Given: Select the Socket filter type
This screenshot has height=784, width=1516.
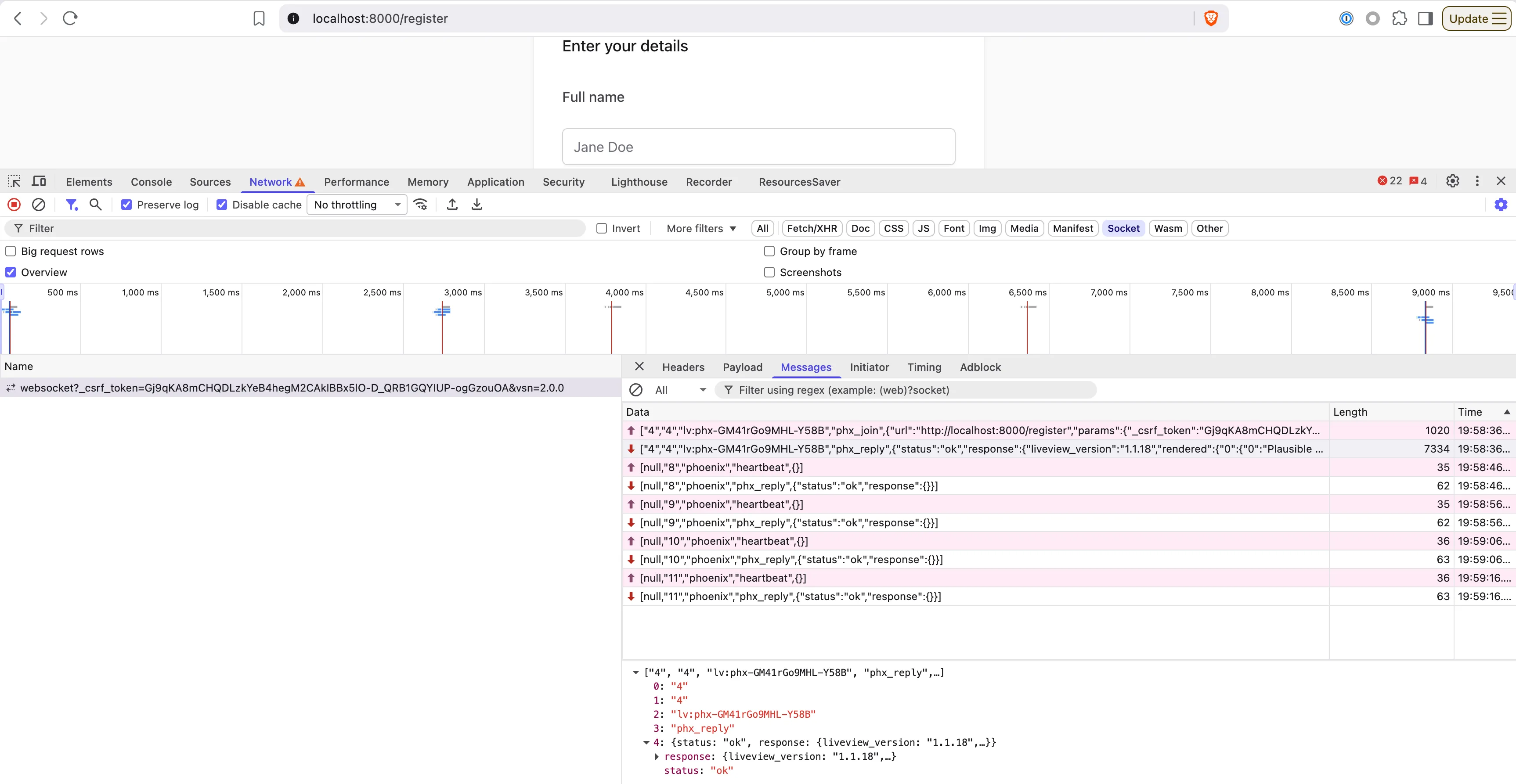Looking at the screenshot, I should click(x=1123, y=228).
